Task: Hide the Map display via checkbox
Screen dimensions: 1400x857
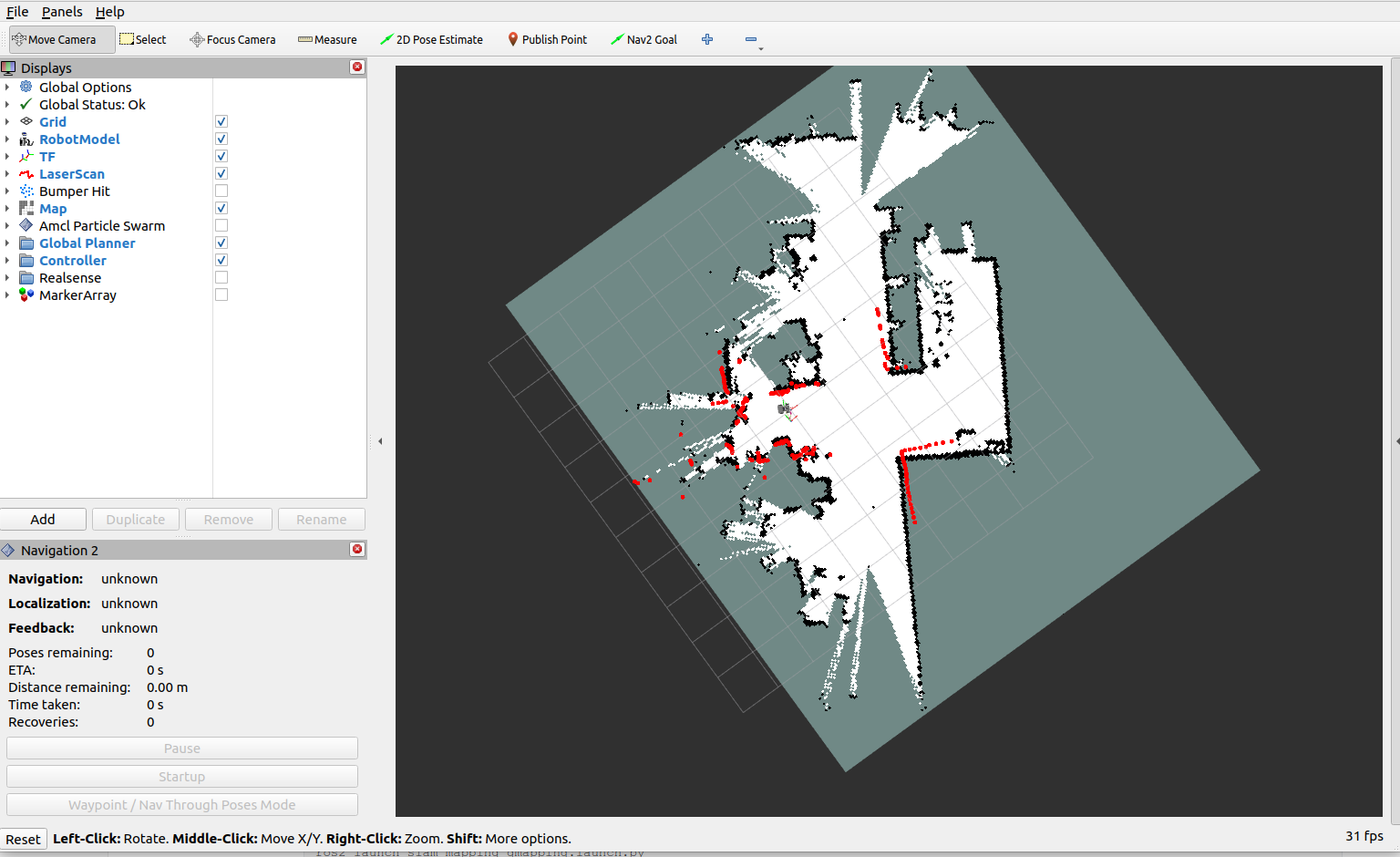Action: 221,208
